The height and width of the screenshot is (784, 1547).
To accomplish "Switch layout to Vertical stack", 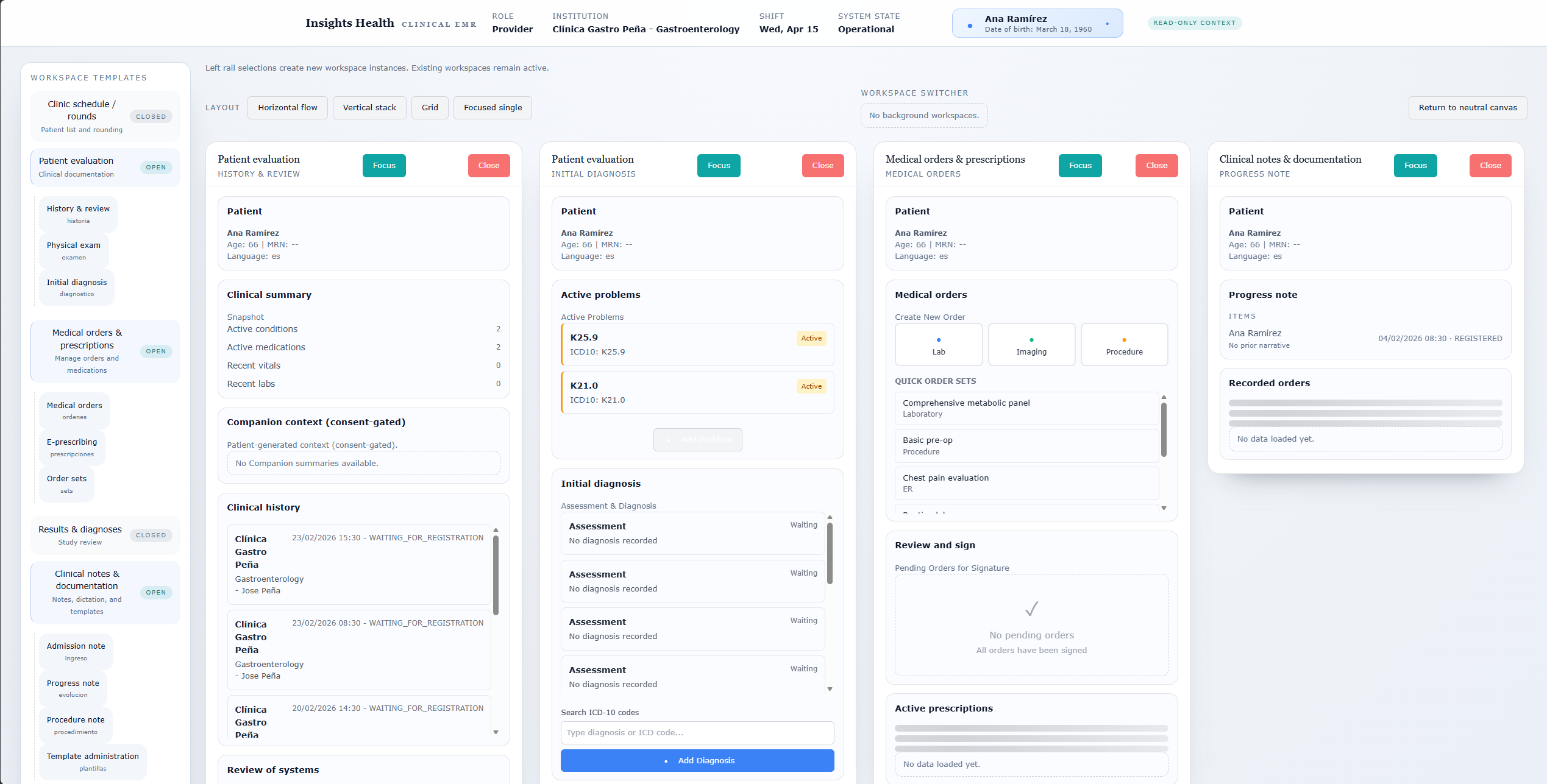I will click(x=369, y=108).
